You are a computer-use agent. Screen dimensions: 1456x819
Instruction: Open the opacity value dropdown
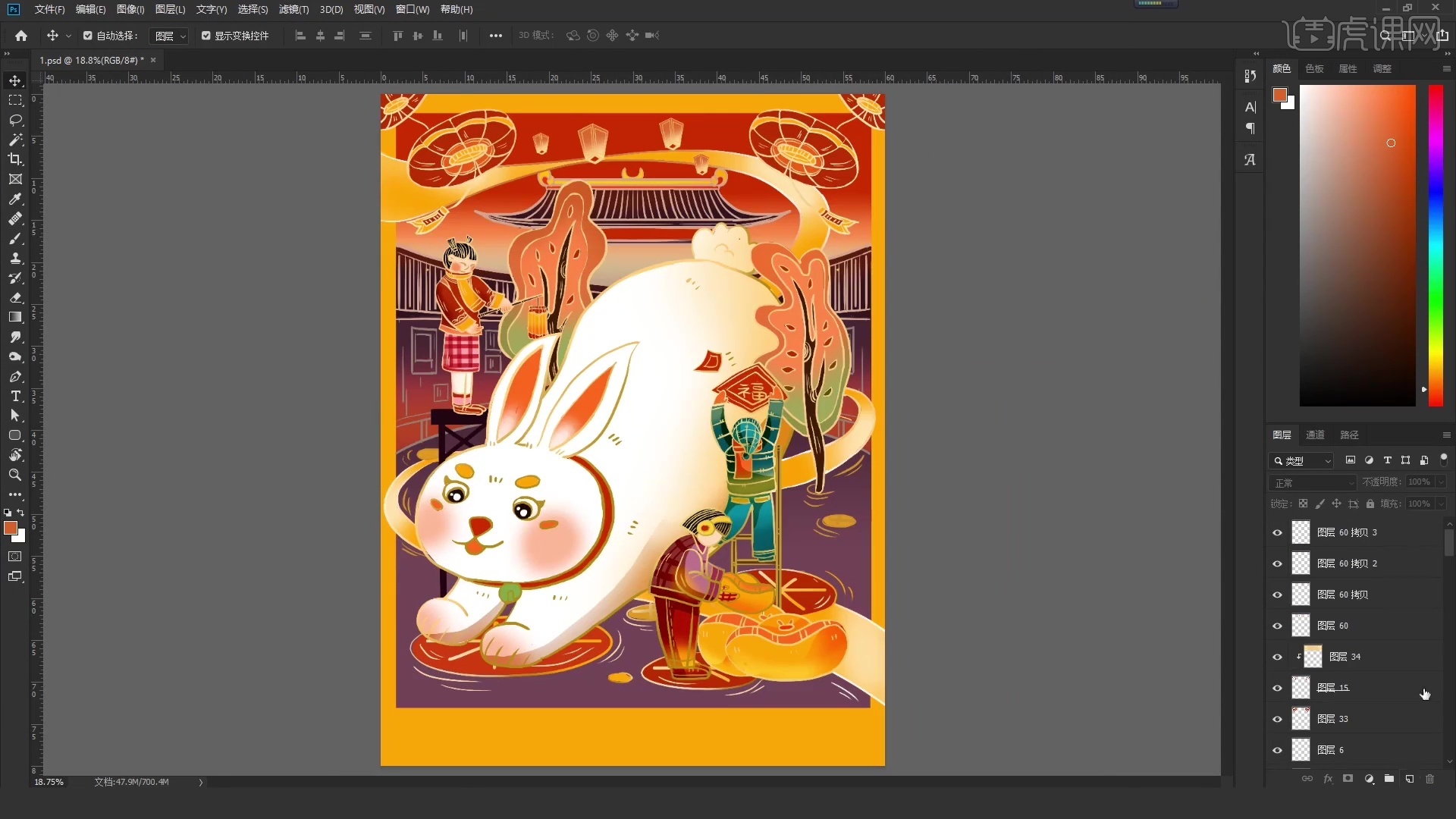tap(1441, 482)
